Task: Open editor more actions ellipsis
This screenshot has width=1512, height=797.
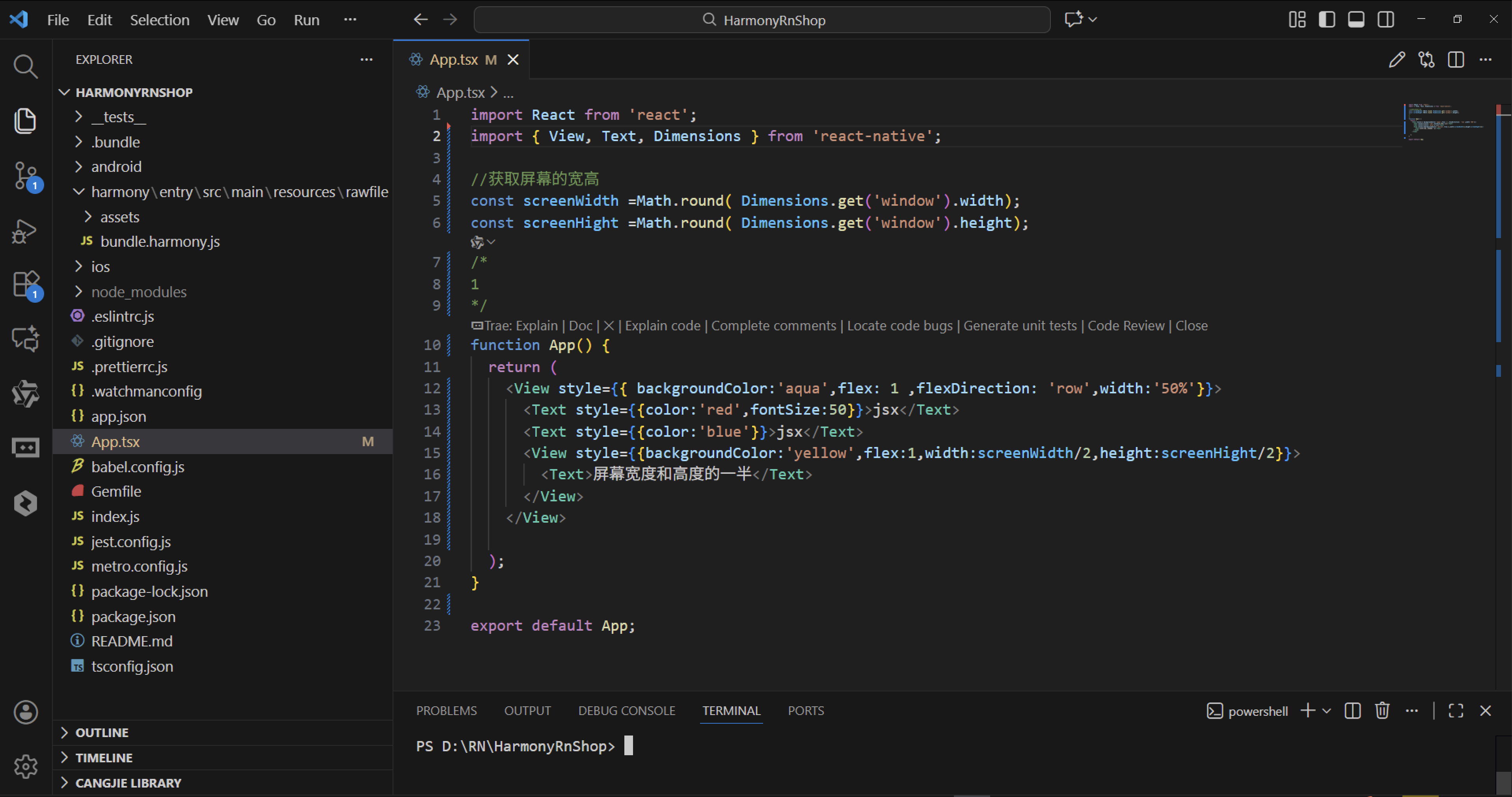Action: click(1485, 59)
